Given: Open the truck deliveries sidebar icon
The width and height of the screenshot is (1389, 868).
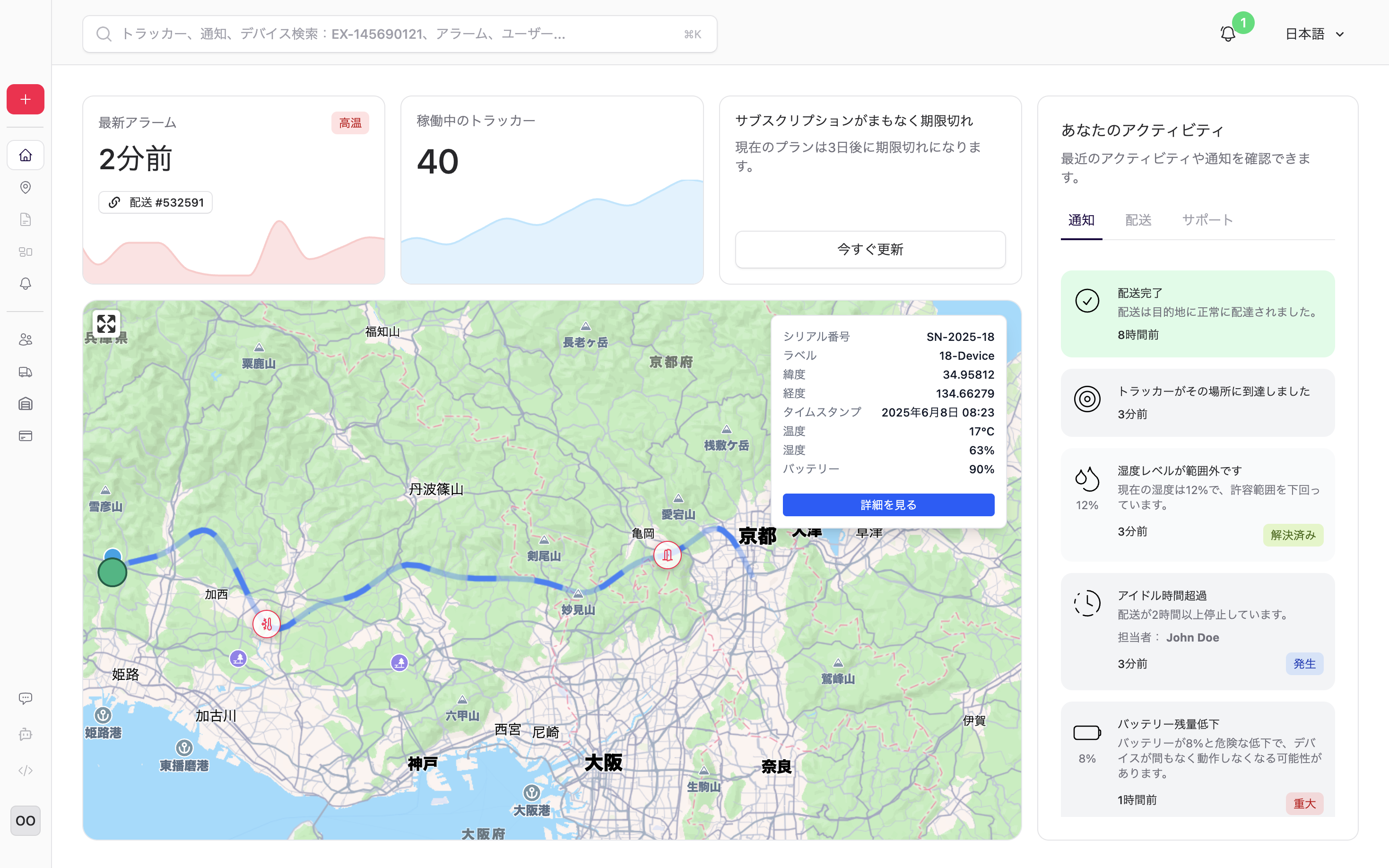Looking at the screenshot, I should point(25,372).
